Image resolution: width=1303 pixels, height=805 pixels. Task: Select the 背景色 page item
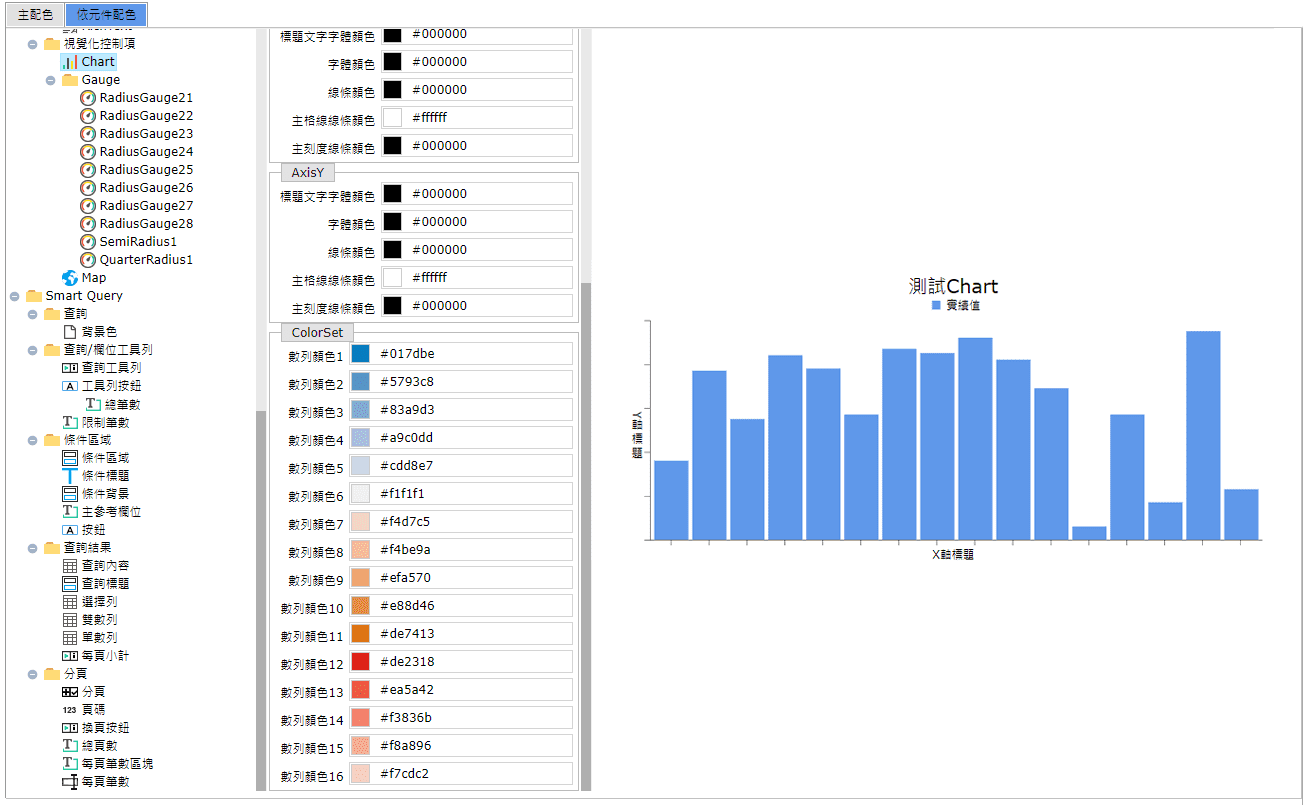tap(99, 331)
